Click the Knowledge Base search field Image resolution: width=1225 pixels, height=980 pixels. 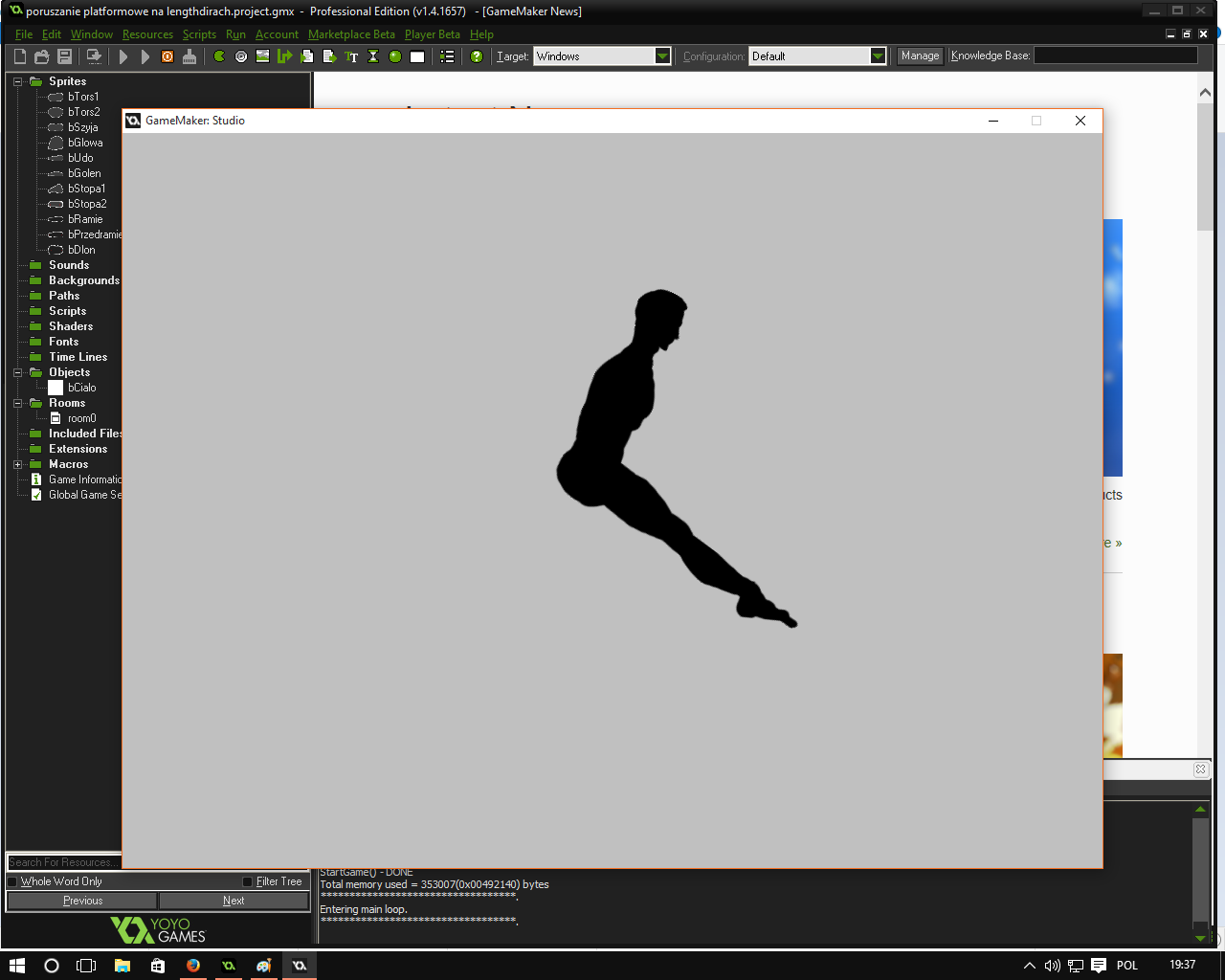(x=1115, y=56)
